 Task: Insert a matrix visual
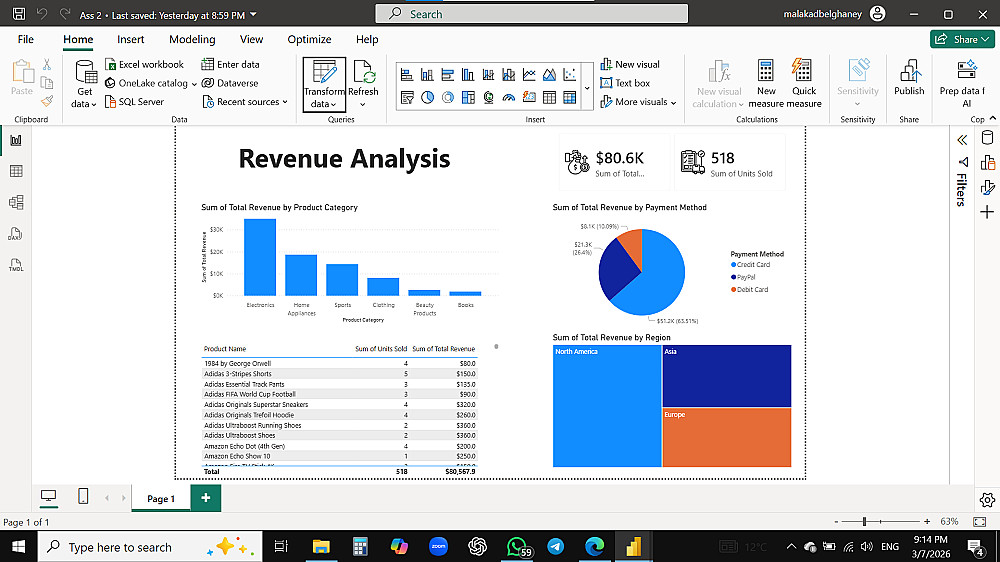pos(570,98)
